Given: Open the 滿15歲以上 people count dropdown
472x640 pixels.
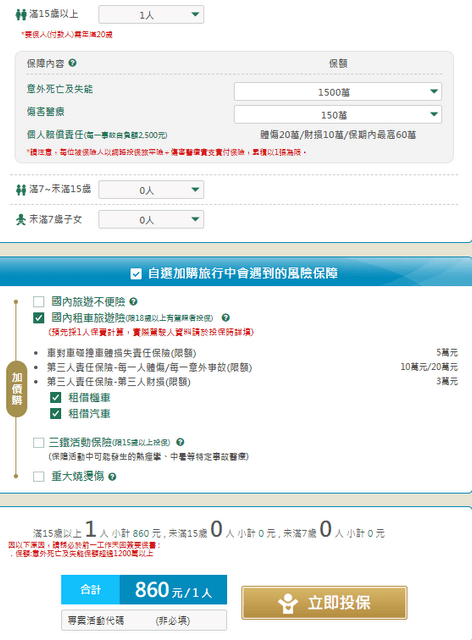Looking at the screenshot, I should [151, 15].
